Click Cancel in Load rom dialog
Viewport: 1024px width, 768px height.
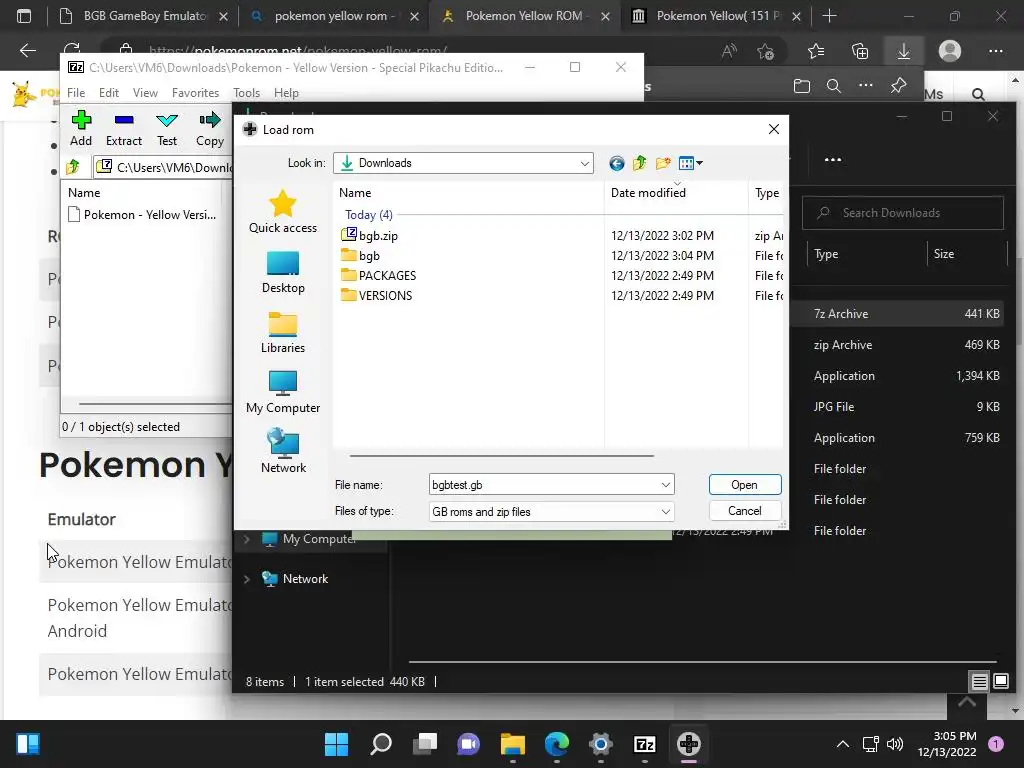(744, 511)
